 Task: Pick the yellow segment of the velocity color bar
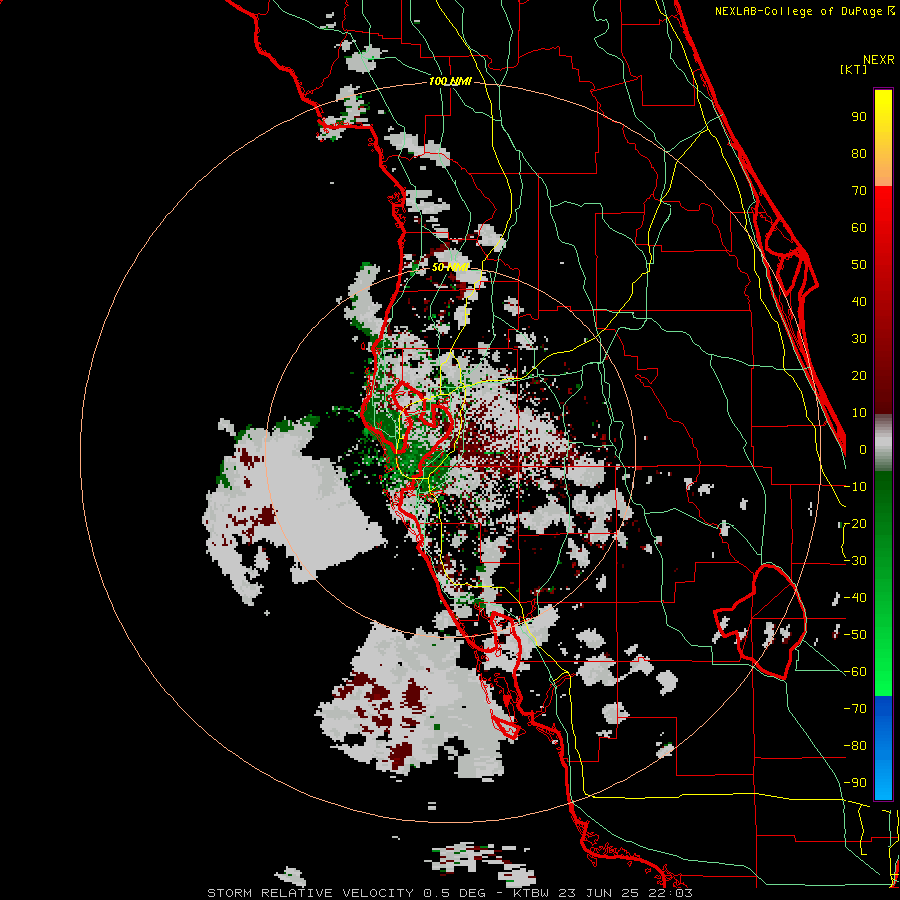tap(883, 138)
